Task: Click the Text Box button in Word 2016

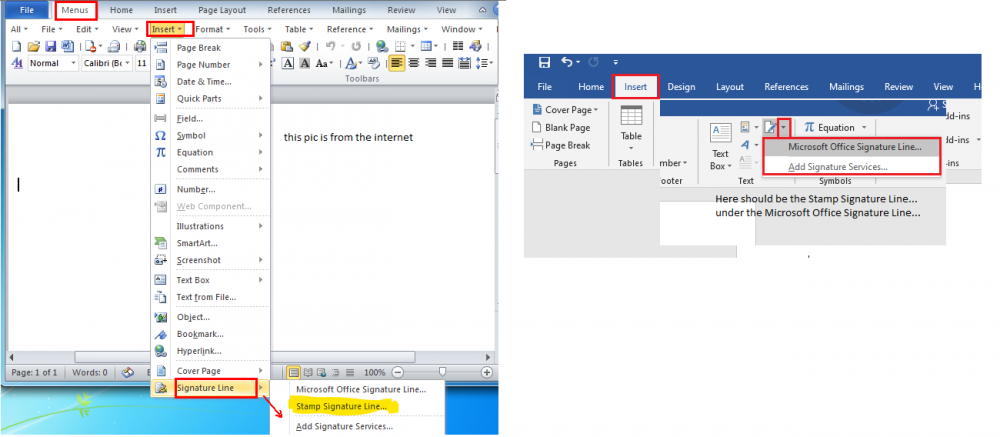Action: pyautogui.click(x=721, y=147)
